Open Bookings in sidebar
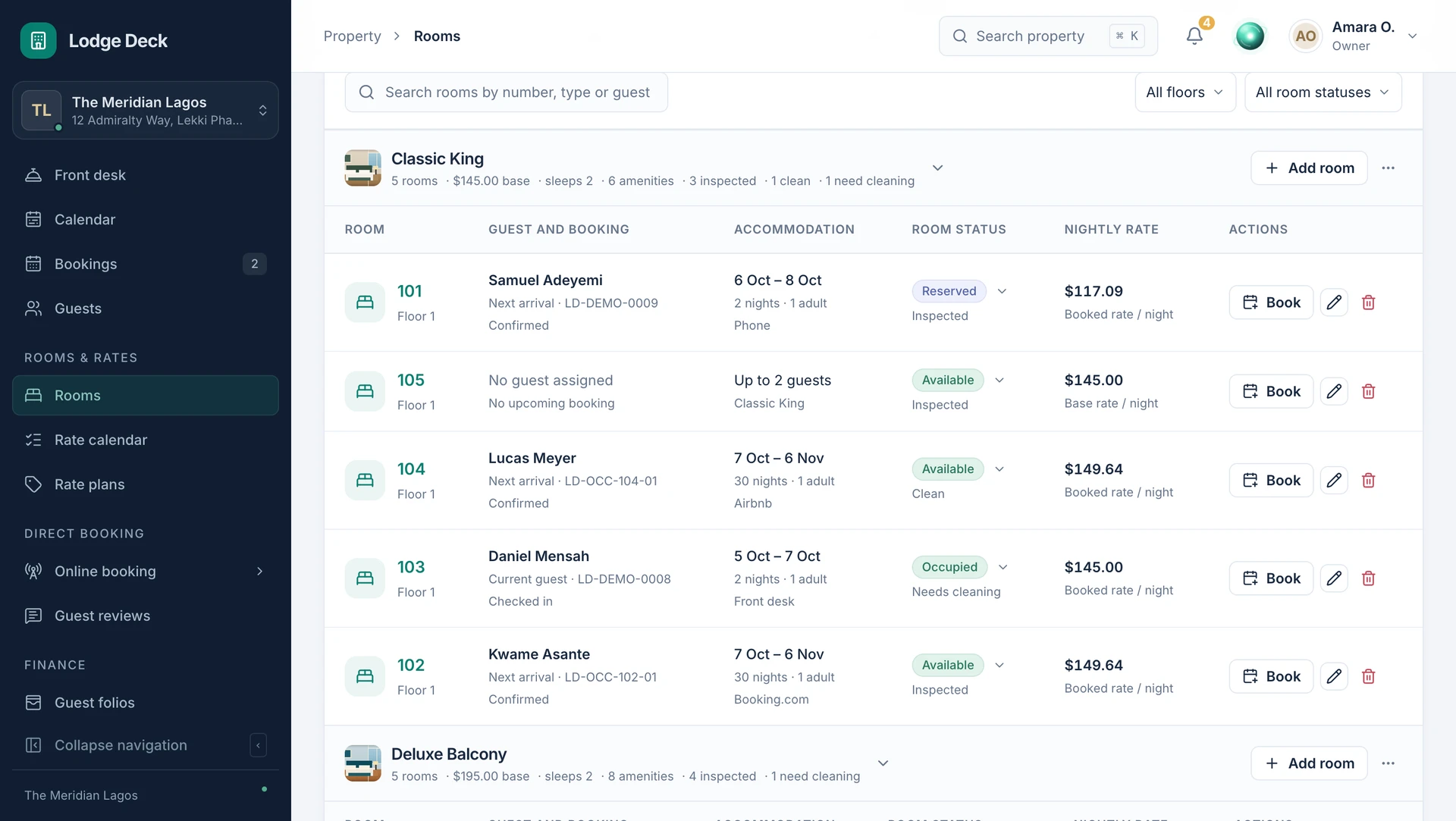The height and width of the screenshot is (821, 1456). pyautogui.click(x=146, y=264)
